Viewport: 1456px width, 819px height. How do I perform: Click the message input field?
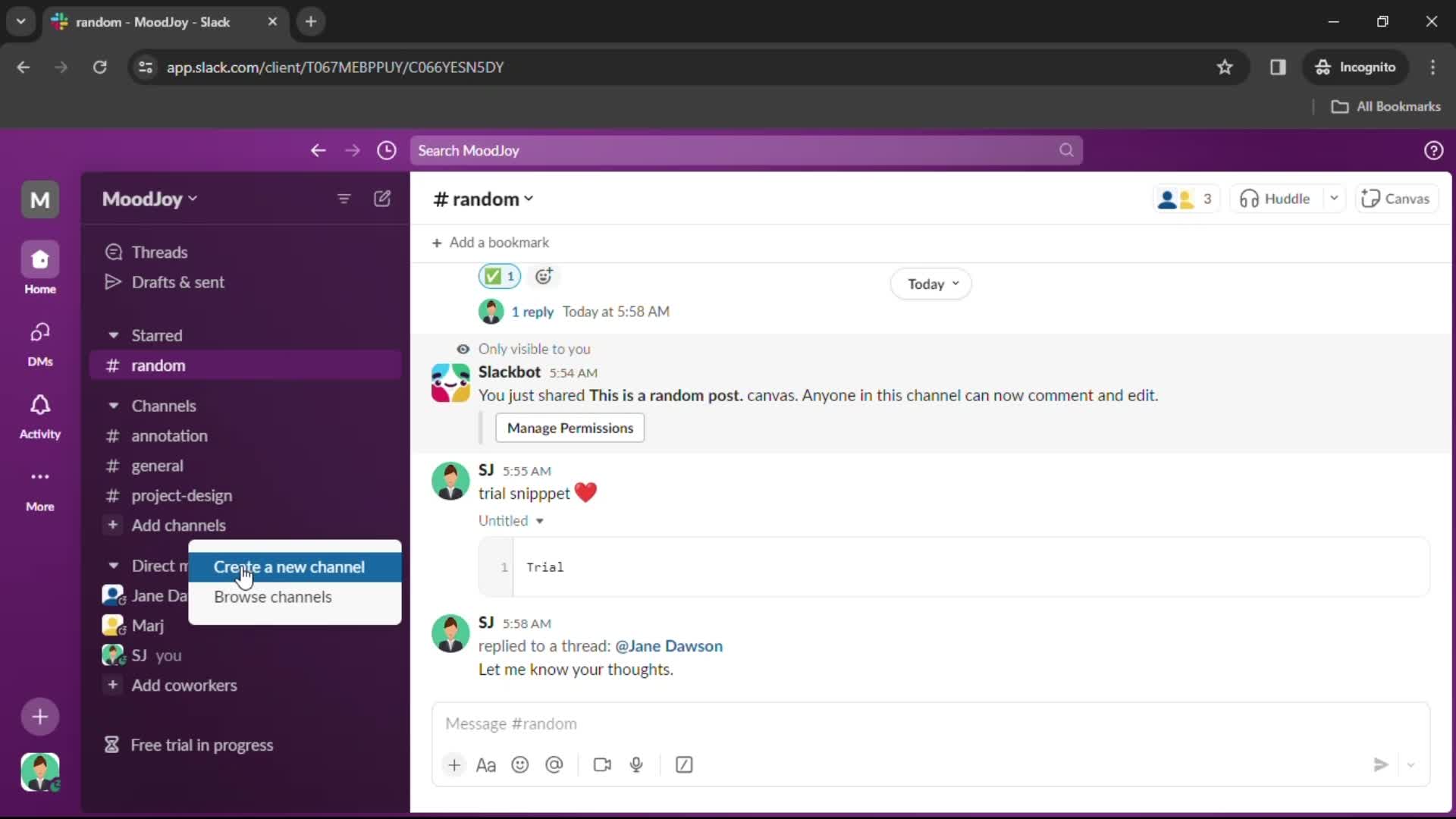(x=931, y=723)
